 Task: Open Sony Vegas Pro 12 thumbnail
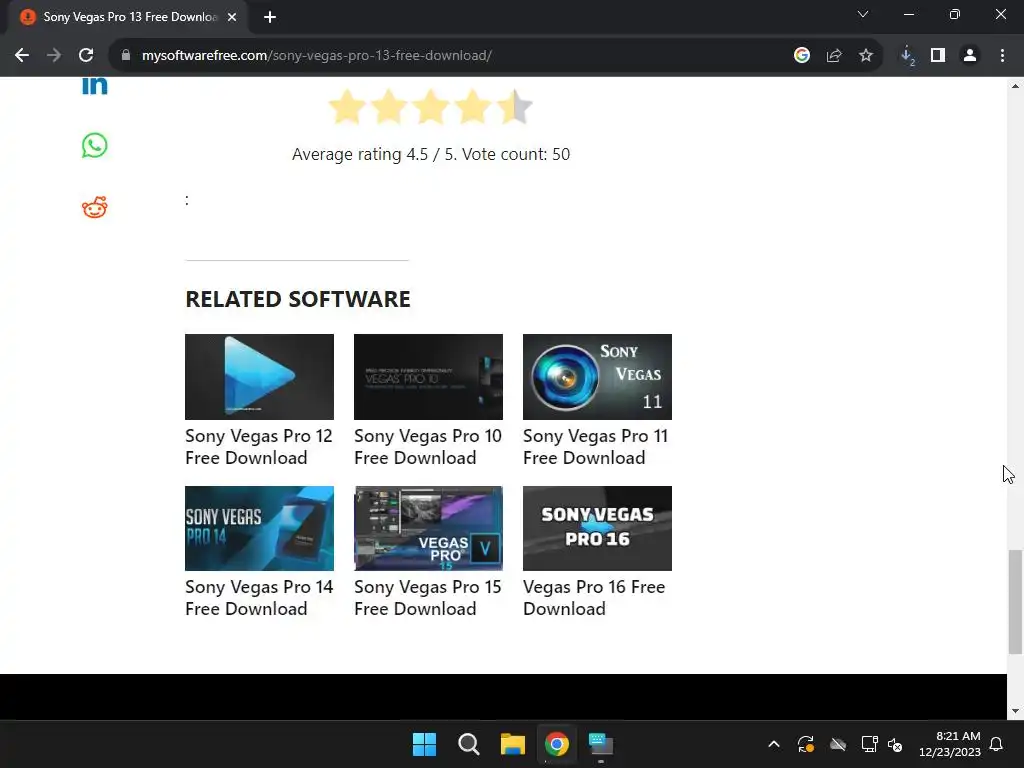259,377
